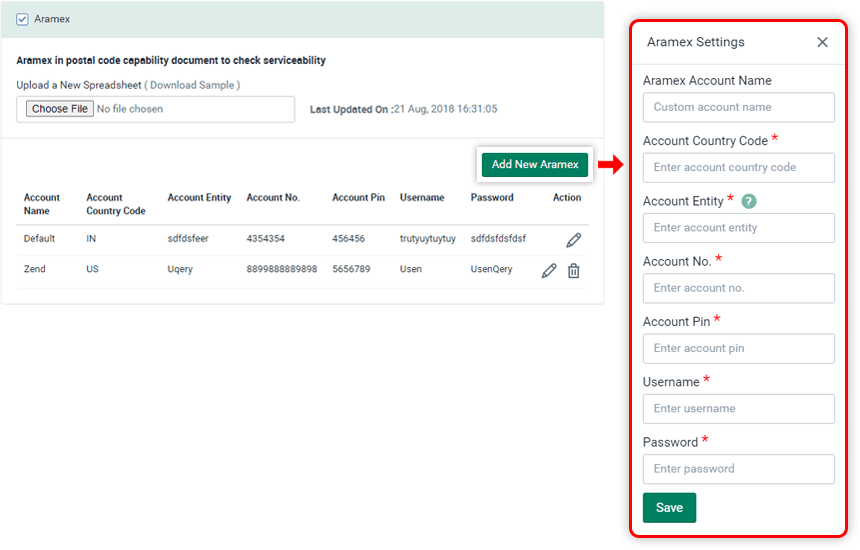This screenshot has height=550, width=860.
Task: Click the 'Account No.' column header
Action: click(273, 197)
